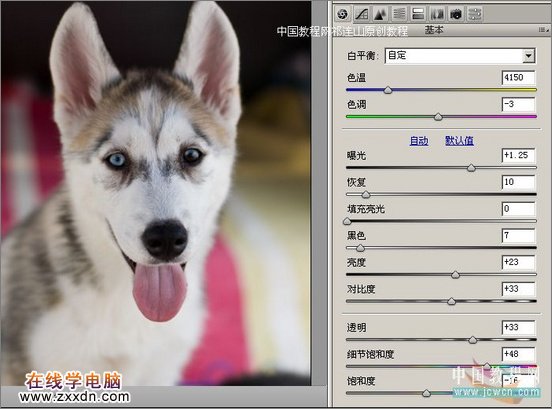Click the 默认值 link

pos(459,141)
